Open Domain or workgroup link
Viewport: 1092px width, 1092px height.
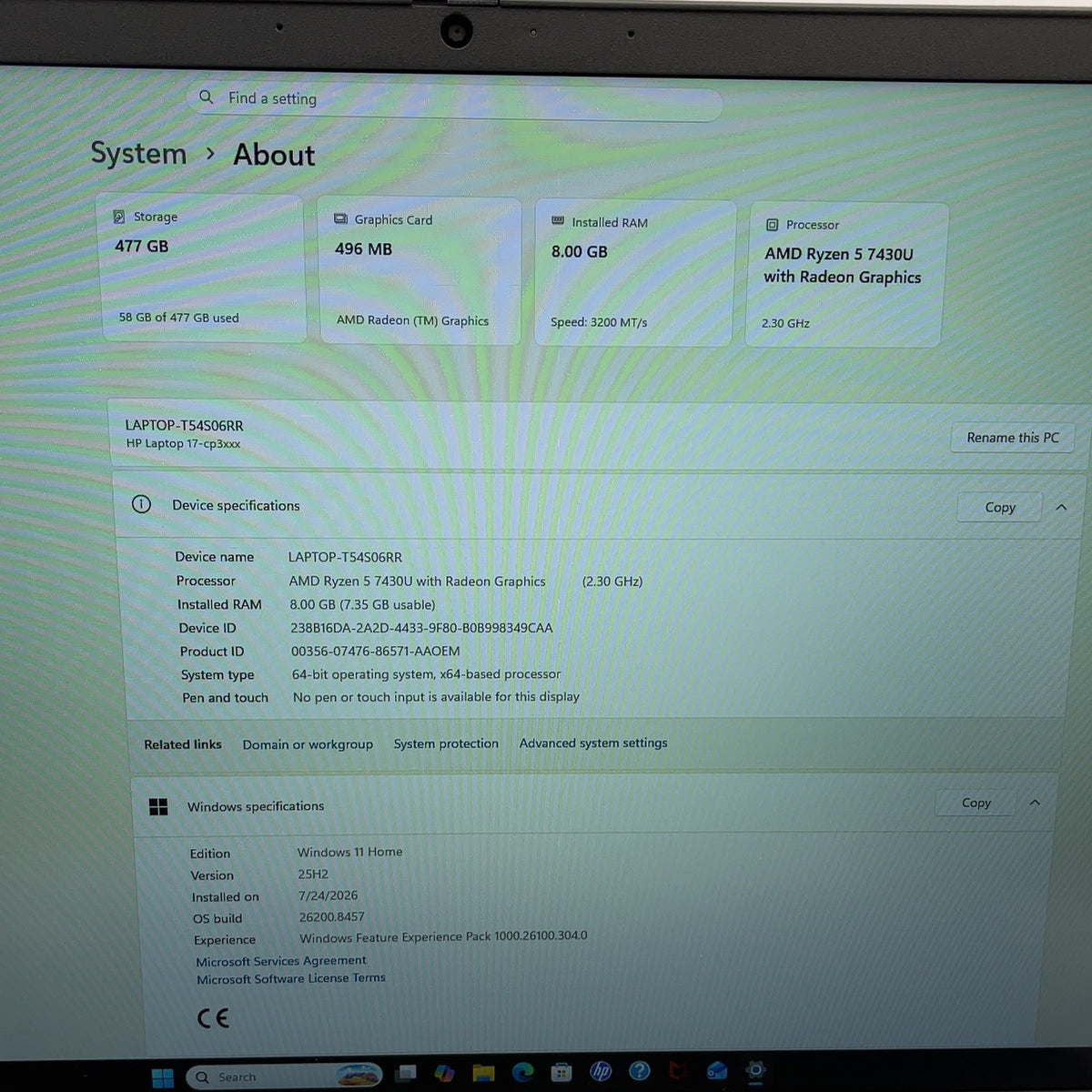[x=308, y=744]
